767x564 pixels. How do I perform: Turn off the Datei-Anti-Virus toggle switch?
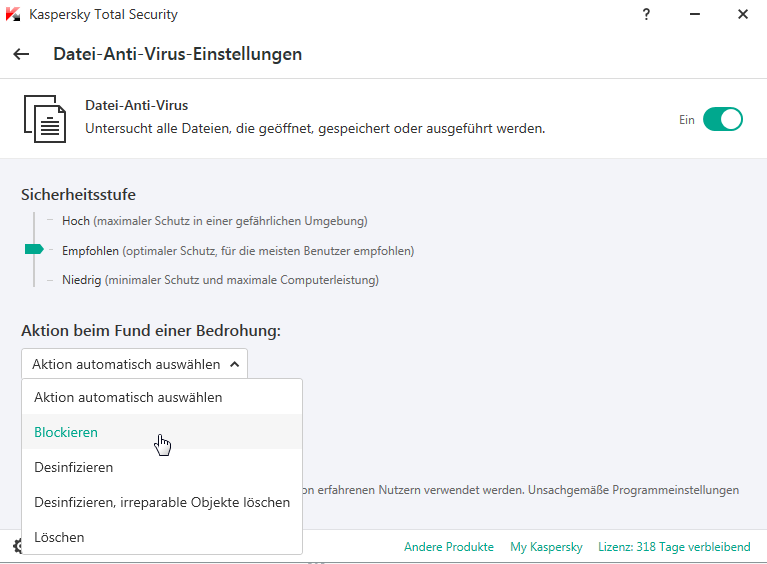pyautogui.click(x=722, y=120)
